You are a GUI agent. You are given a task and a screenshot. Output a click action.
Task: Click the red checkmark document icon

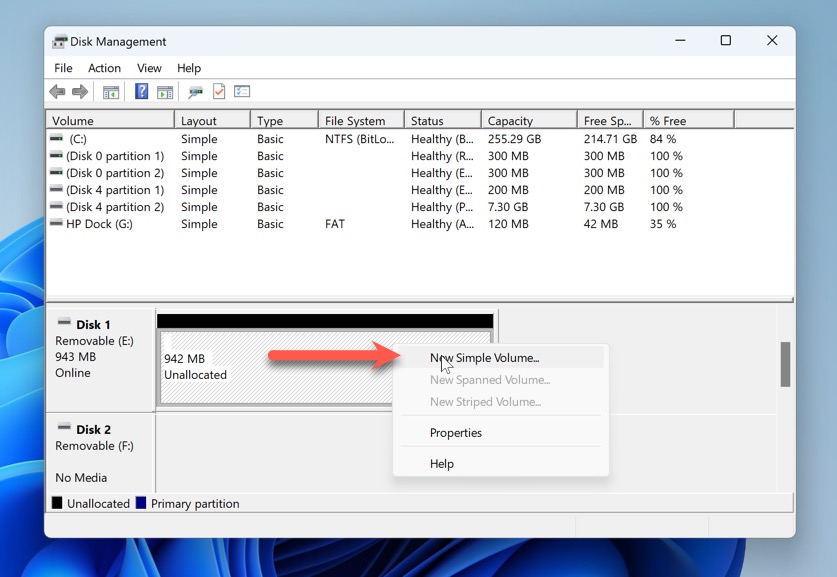click(218, 91)
